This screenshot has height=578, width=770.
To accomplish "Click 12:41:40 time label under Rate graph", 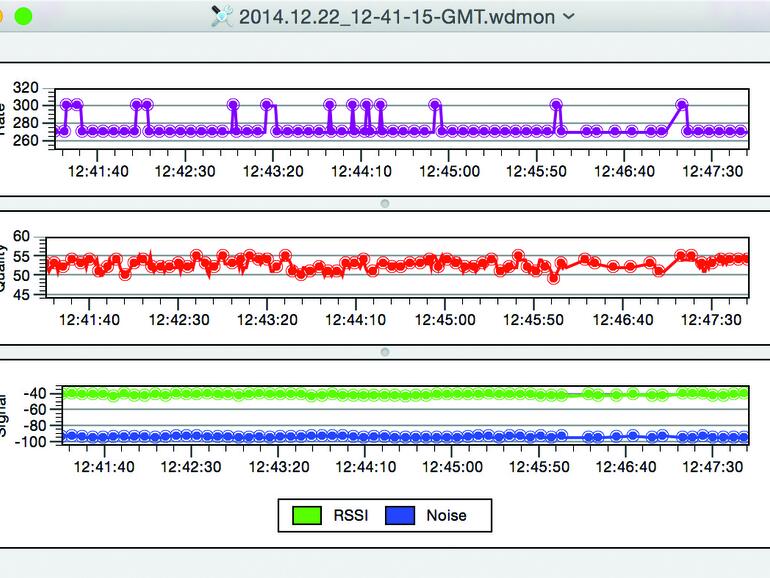I will point(98,171).
